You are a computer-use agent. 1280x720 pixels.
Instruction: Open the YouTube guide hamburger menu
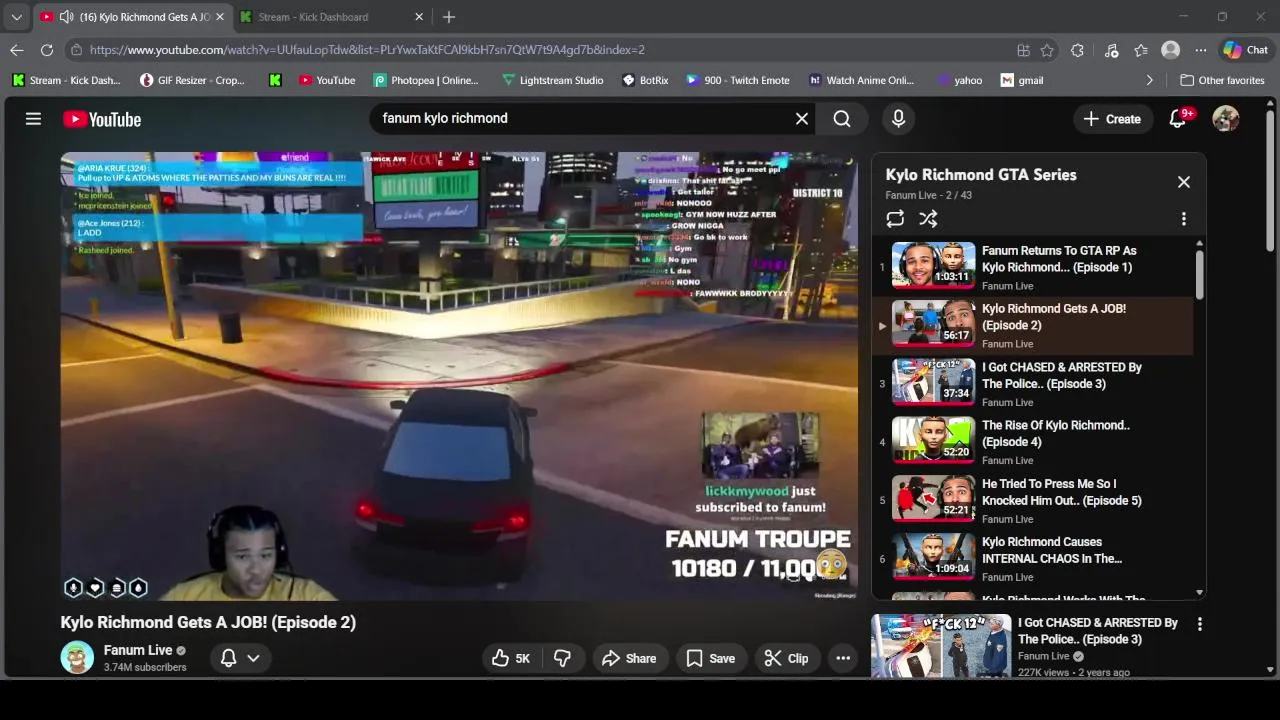coord(33,119)
